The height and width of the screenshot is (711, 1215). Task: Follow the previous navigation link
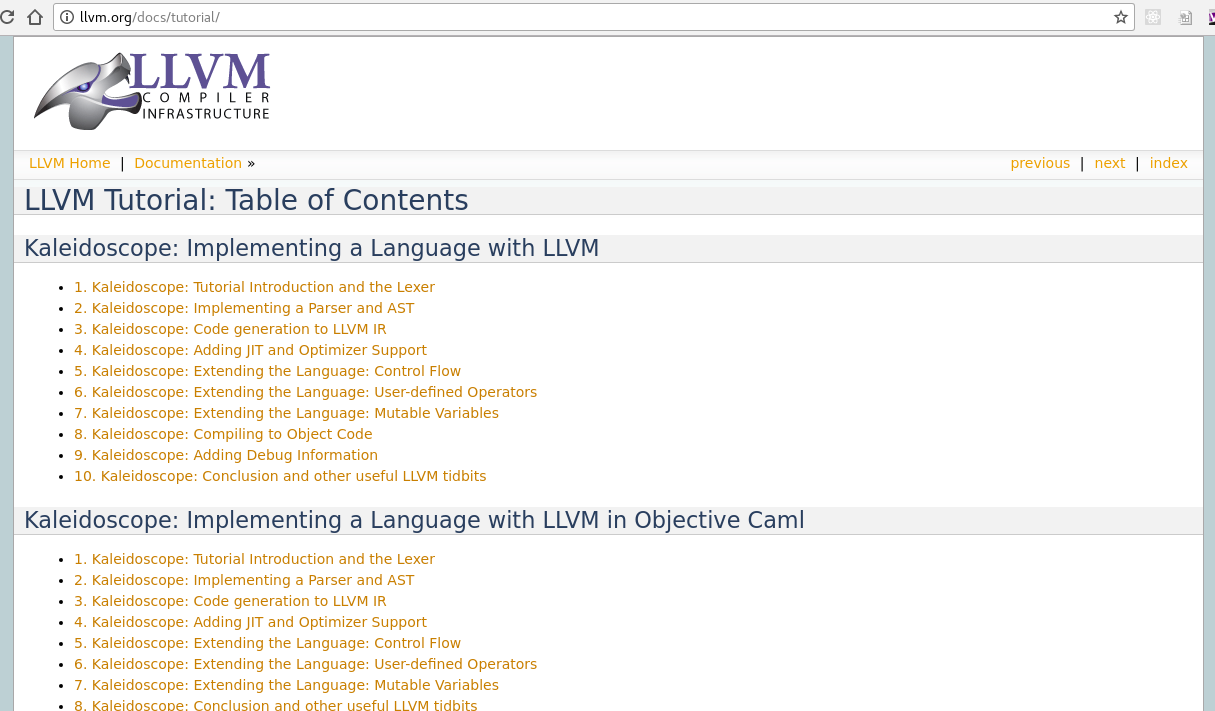pos(1040,163)
